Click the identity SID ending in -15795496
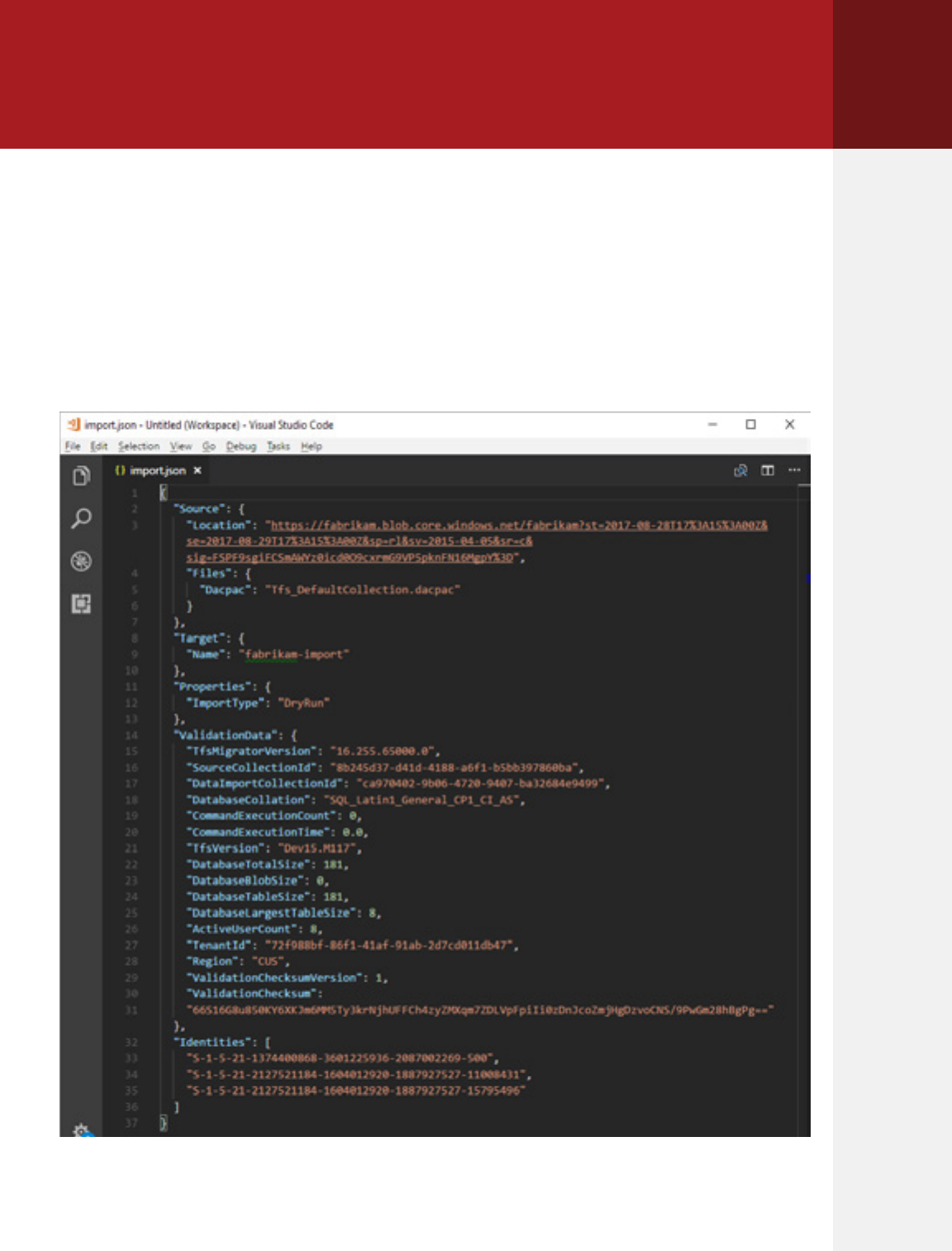This screenshot has height=1251, width=952. tap(356, 1091)
